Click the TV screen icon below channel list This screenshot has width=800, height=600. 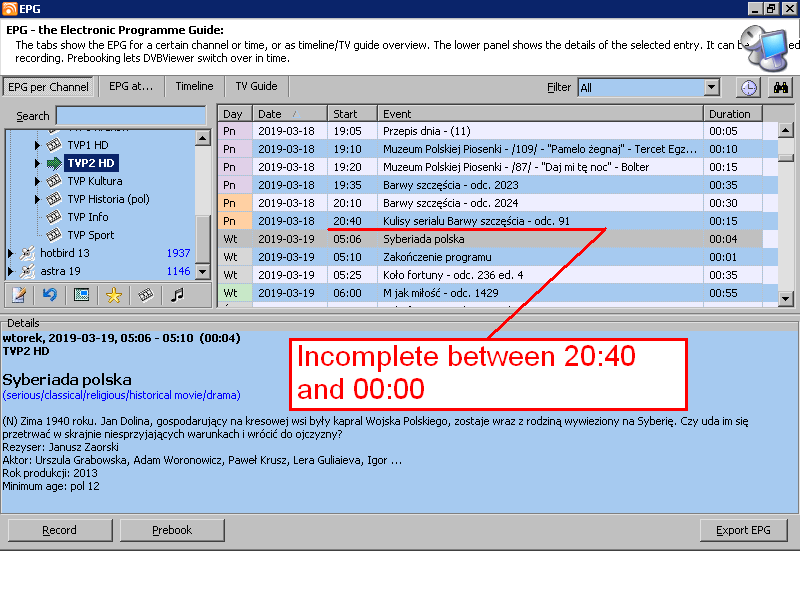82,295
